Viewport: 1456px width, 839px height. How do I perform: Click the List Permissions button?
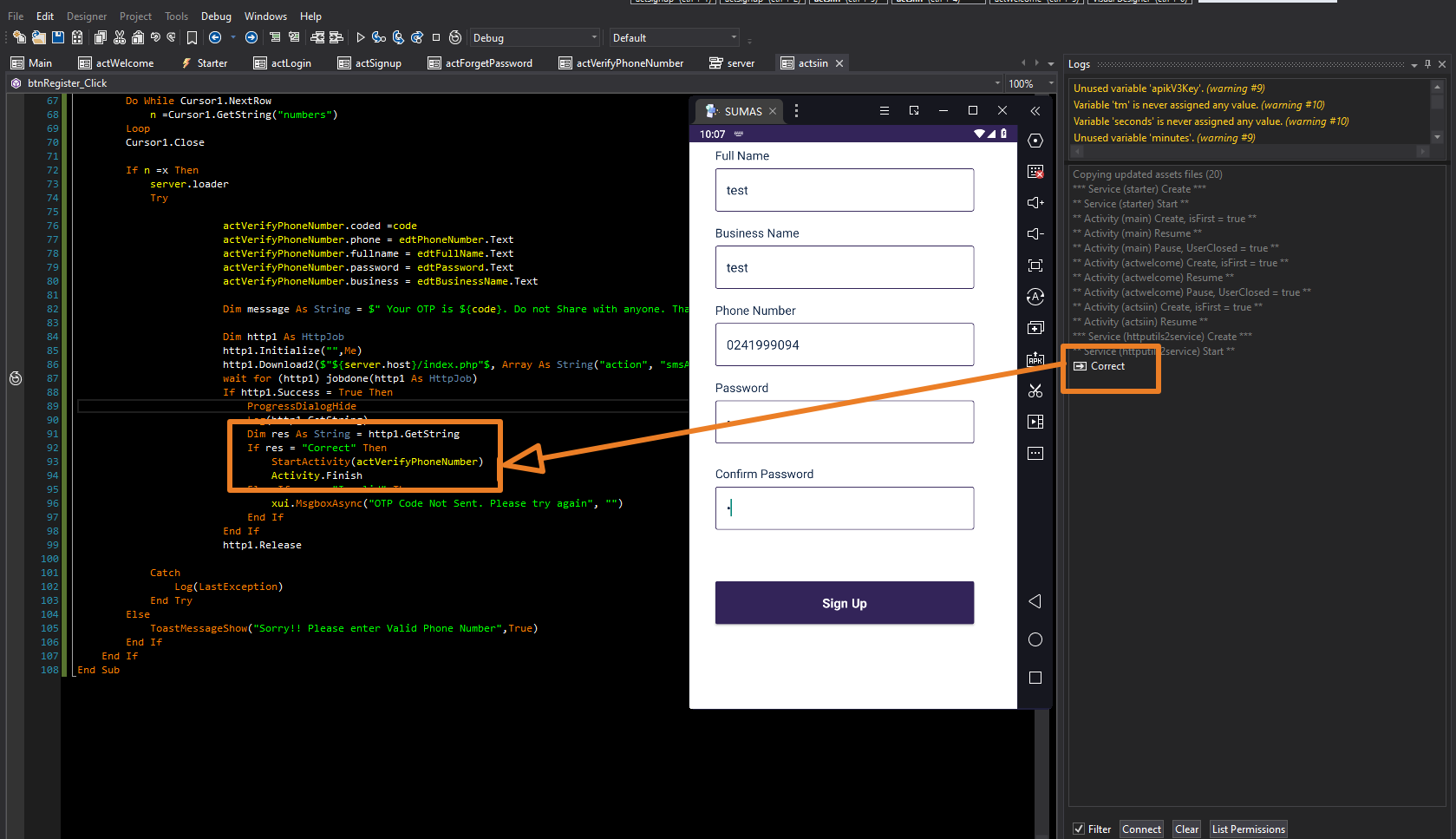(1248, 829)
